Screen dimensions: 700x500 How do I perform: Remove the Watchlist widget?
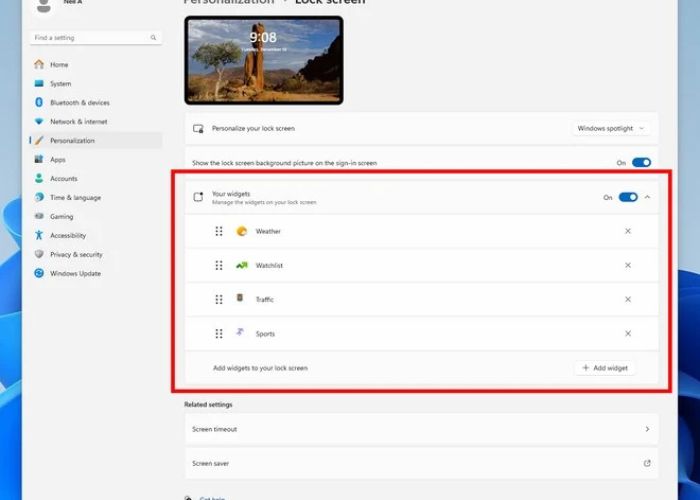coord(628,265)
